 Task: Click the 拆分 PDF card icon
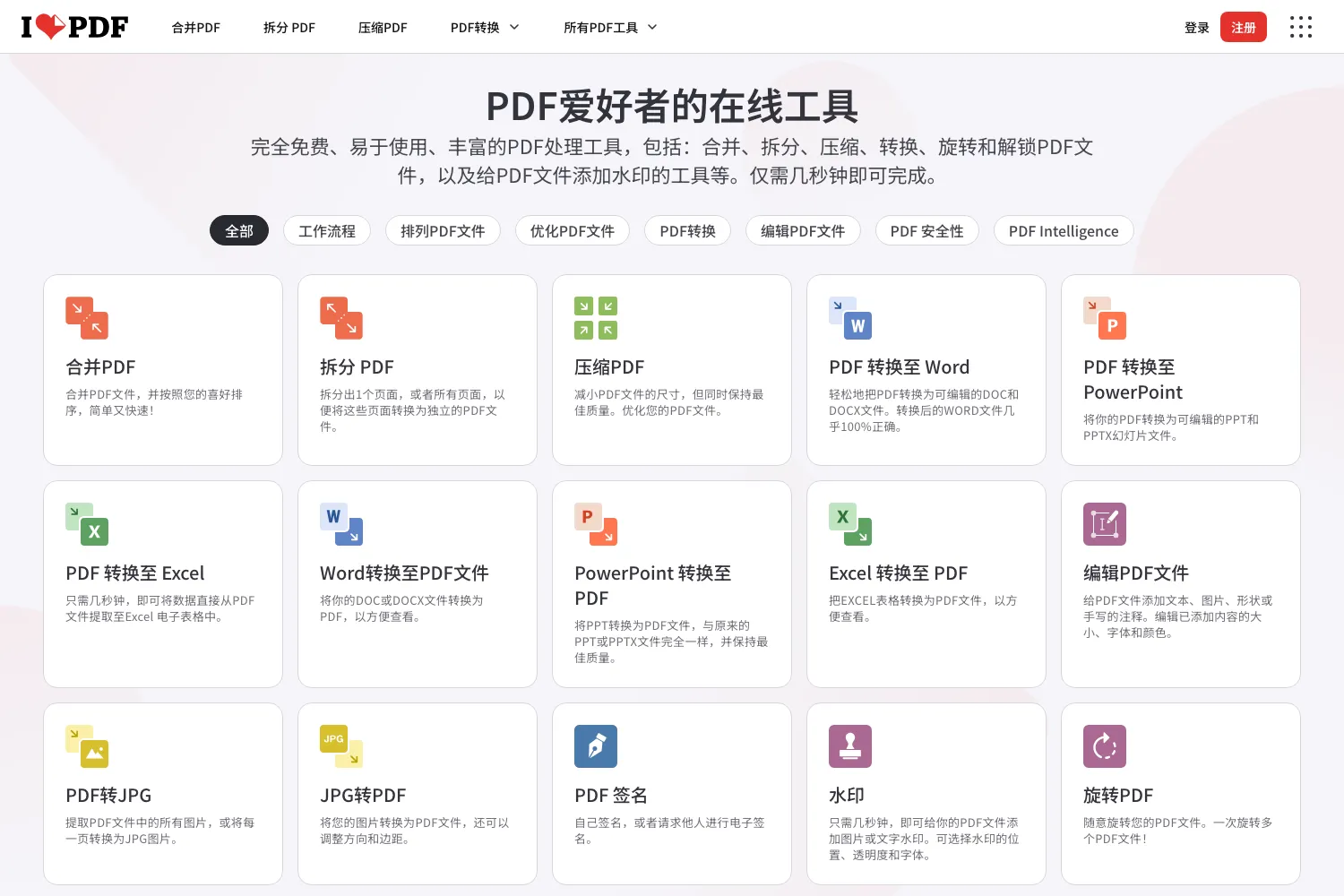click(x=341, y=318)
